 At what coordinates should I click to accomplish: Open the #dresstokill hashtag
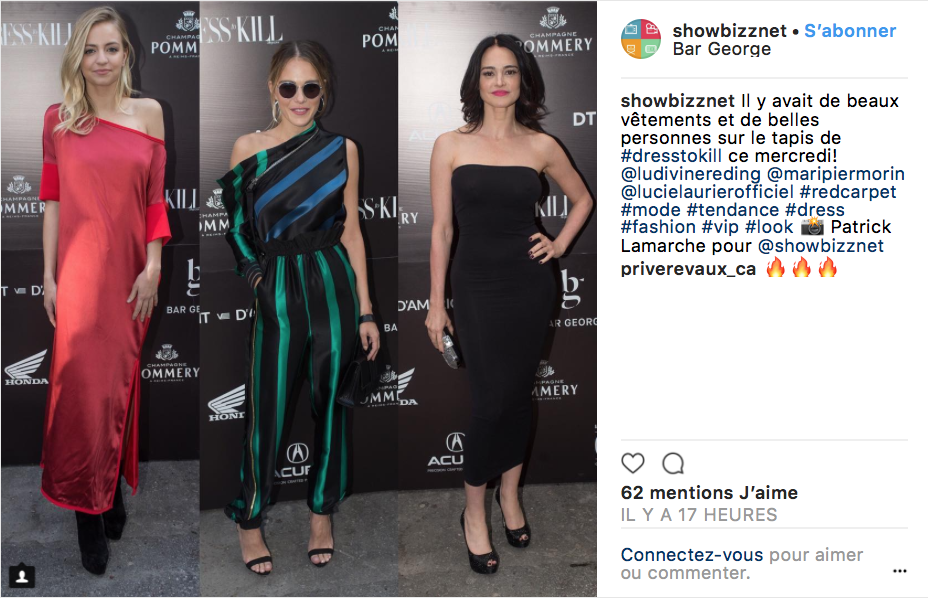click(x=671, y=156)
